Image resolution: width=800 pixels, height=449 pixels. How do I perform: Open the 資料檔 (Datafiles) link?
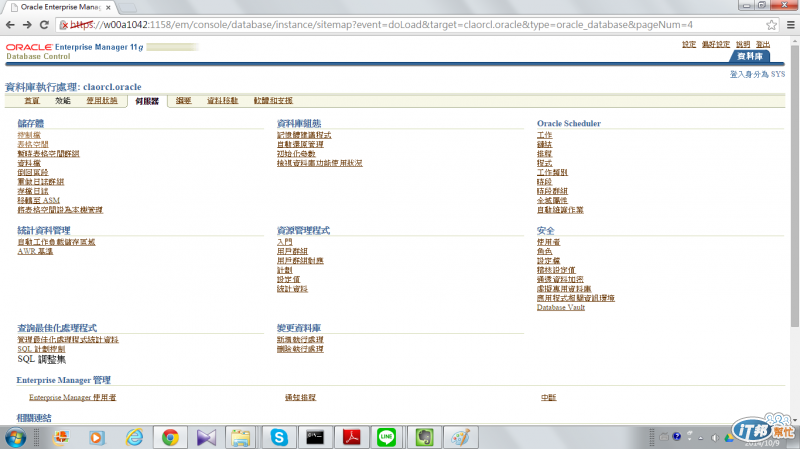29,163
